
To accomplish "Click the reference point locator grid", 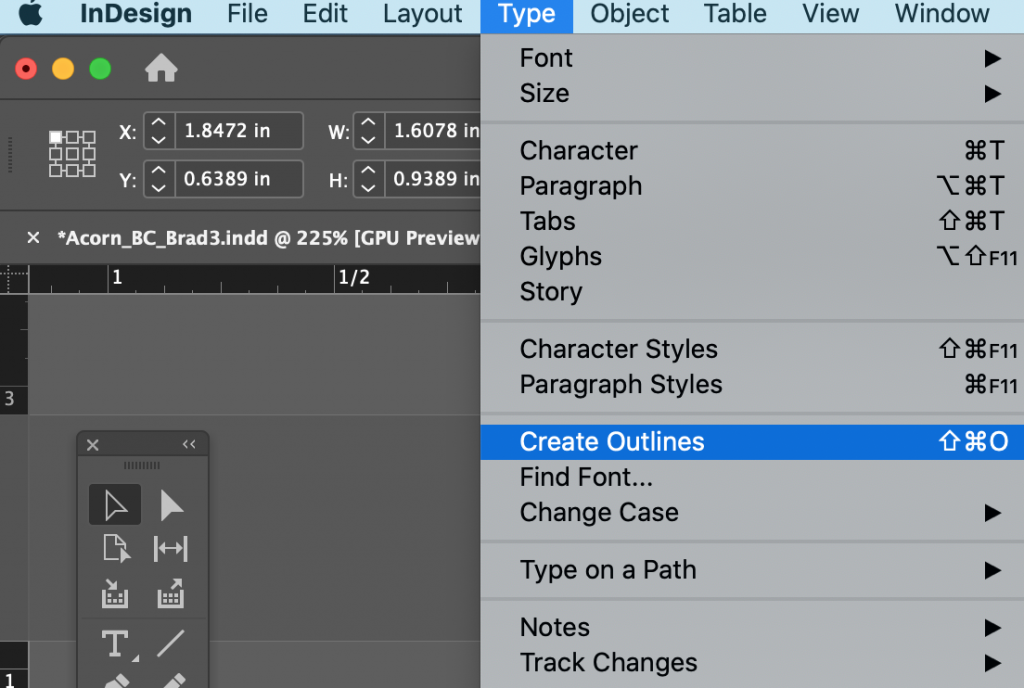I will pyautogui.click(x=72, y=154).
